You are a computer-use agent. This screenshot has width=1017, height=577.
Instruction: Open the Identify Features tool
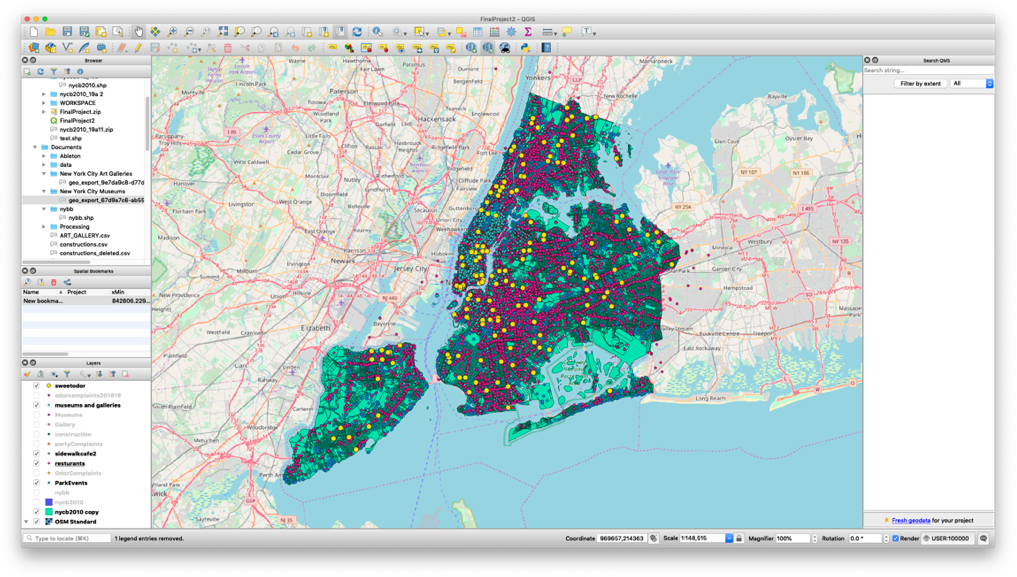point(375,33)
